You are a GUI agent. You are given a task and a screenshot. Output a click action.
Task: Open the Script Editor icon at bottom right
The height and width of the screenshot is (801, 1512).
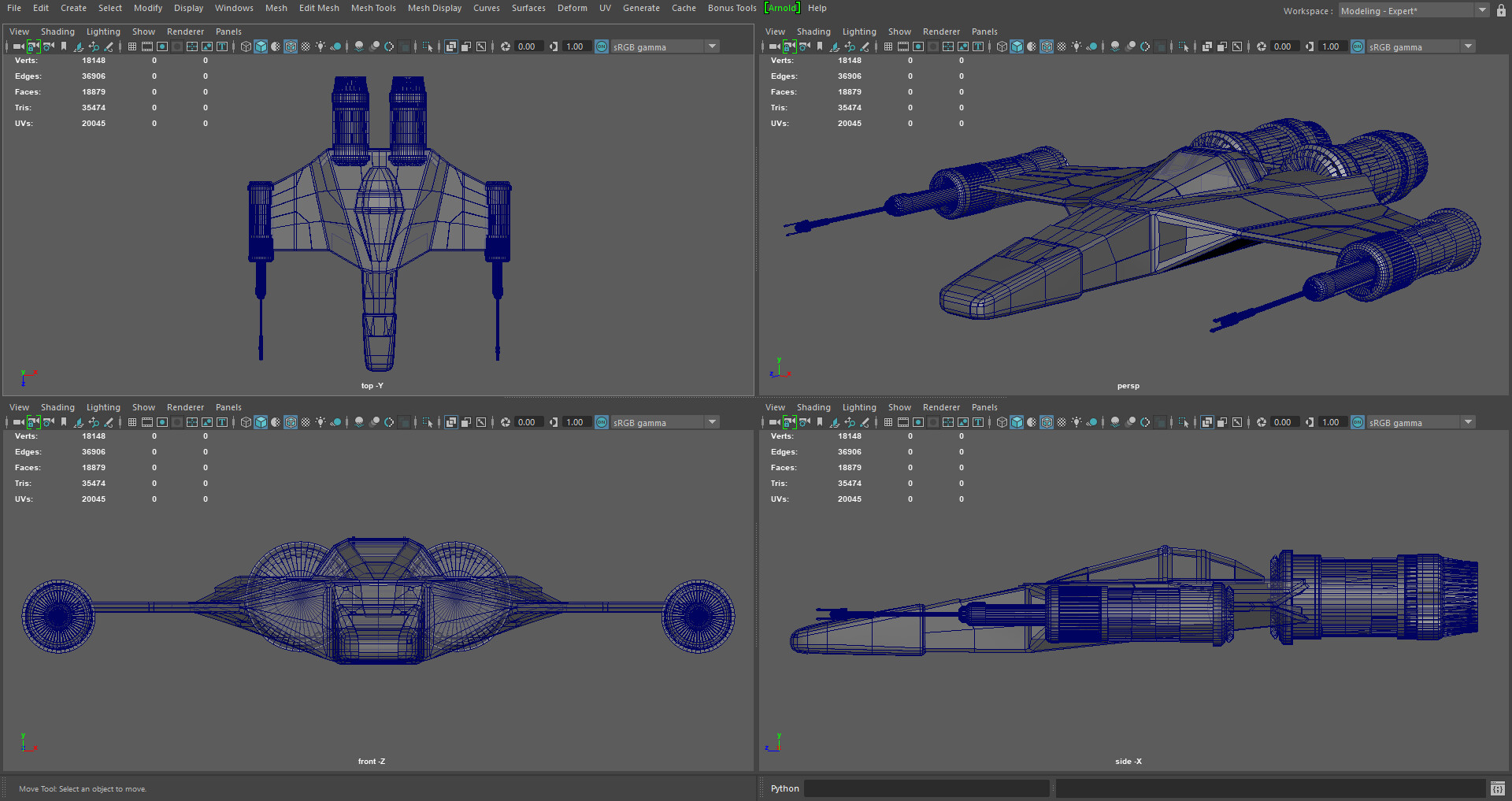[1497, 788]
